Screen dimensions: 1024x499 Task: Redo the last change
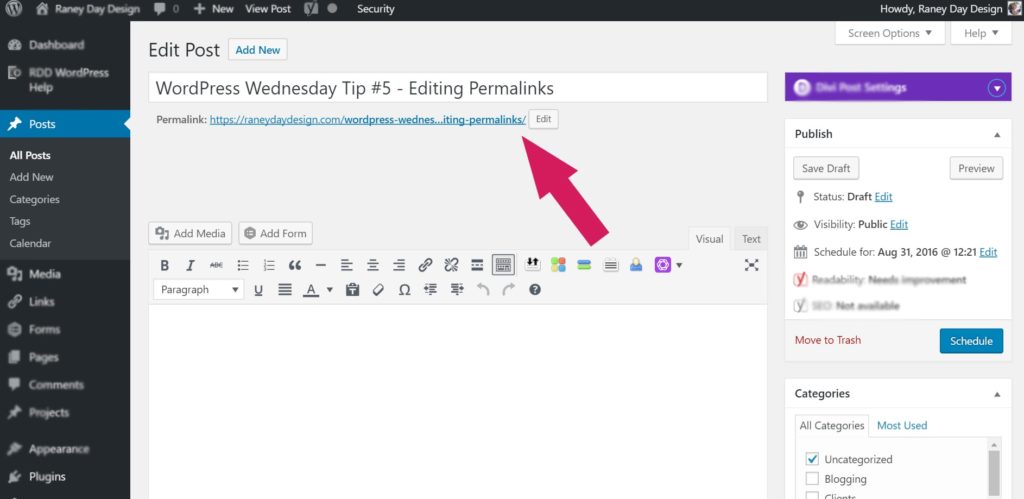(x=509, y=290)
